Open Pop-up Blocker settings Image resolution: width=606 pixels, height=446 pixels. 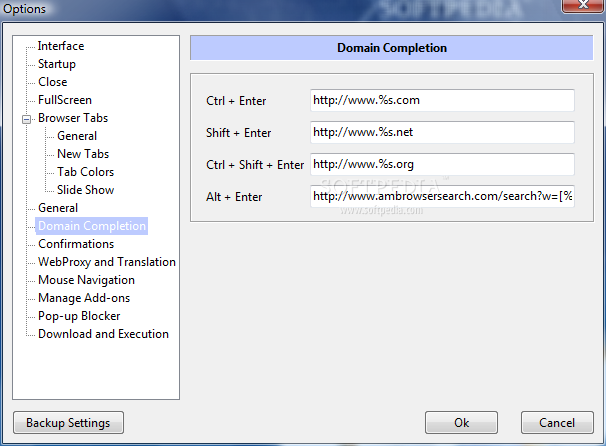point(79,316)
